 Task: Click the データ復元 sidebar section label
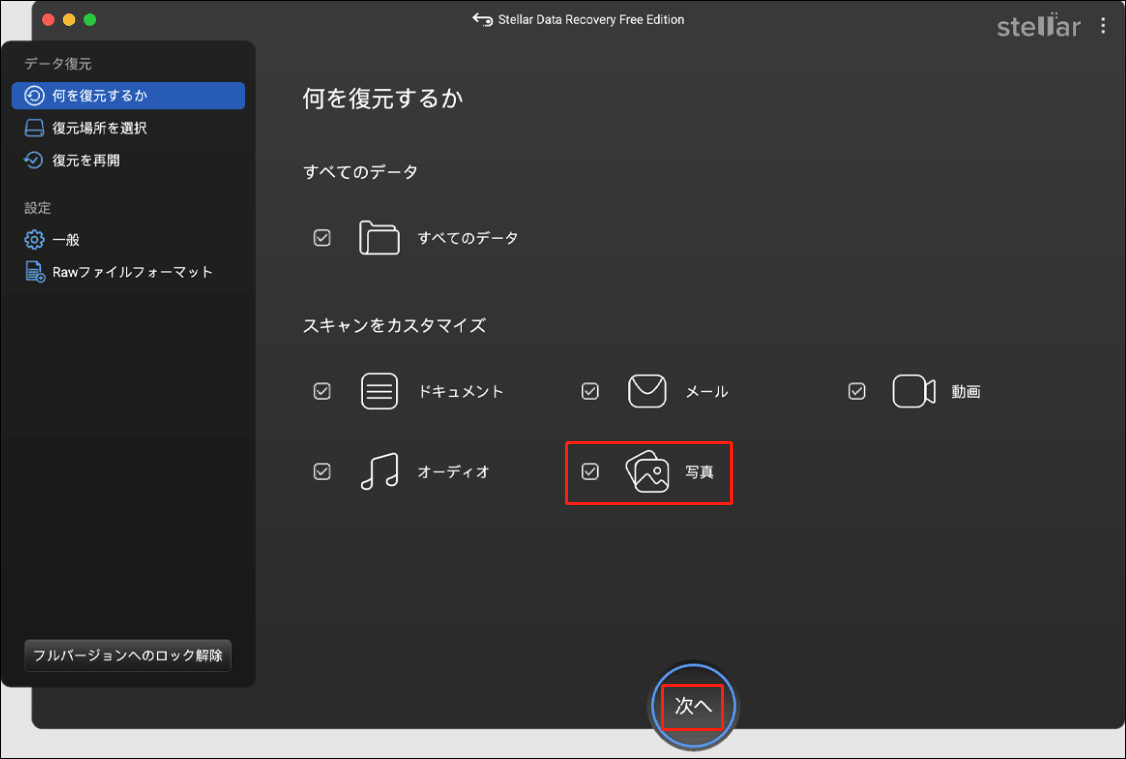57,64
